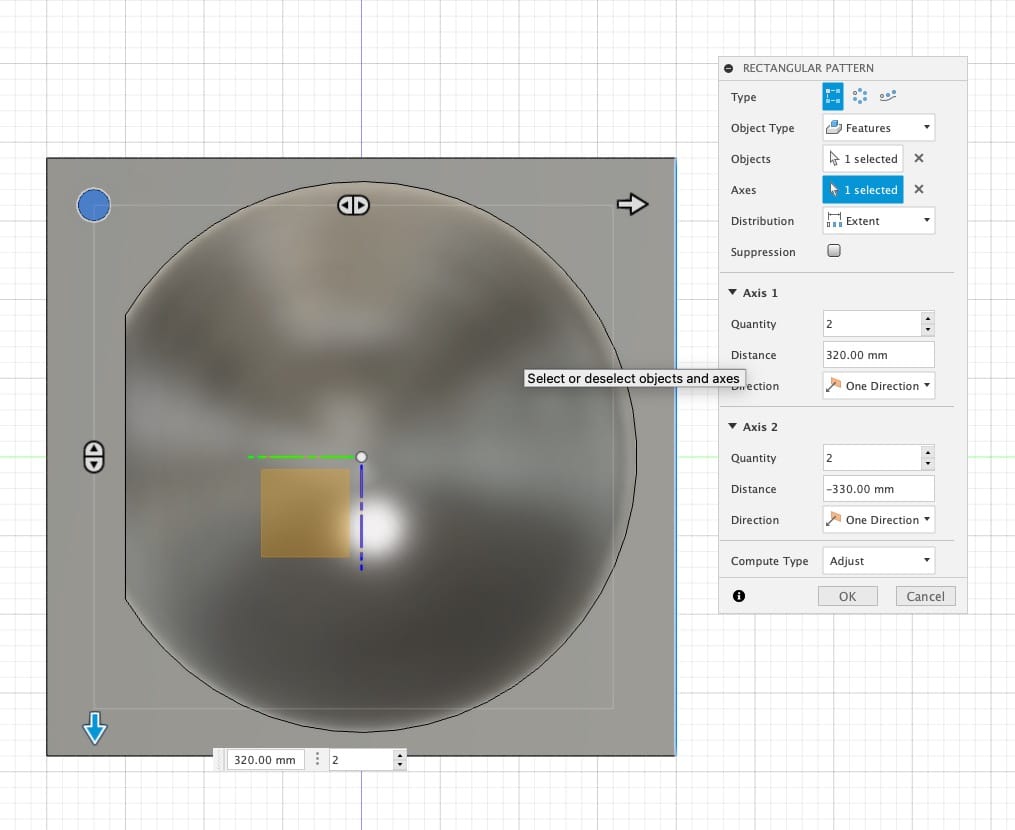Viewport: 1015px width, 830px height.
Task: Open the Axis 1 Direction dropdown
Action: [x=878, y=386]
